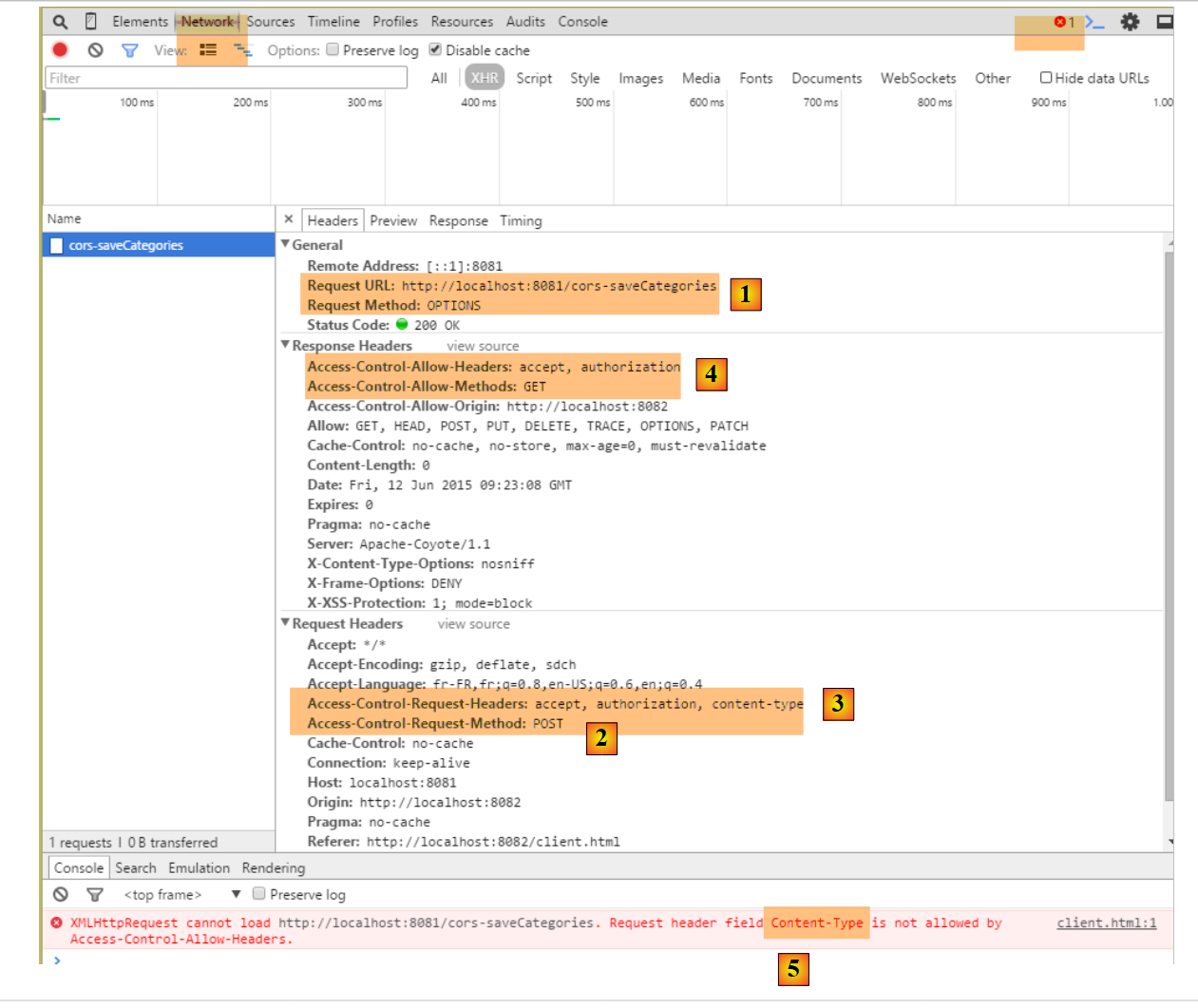Stop recording with the red record button

click(x=61, y=50)
